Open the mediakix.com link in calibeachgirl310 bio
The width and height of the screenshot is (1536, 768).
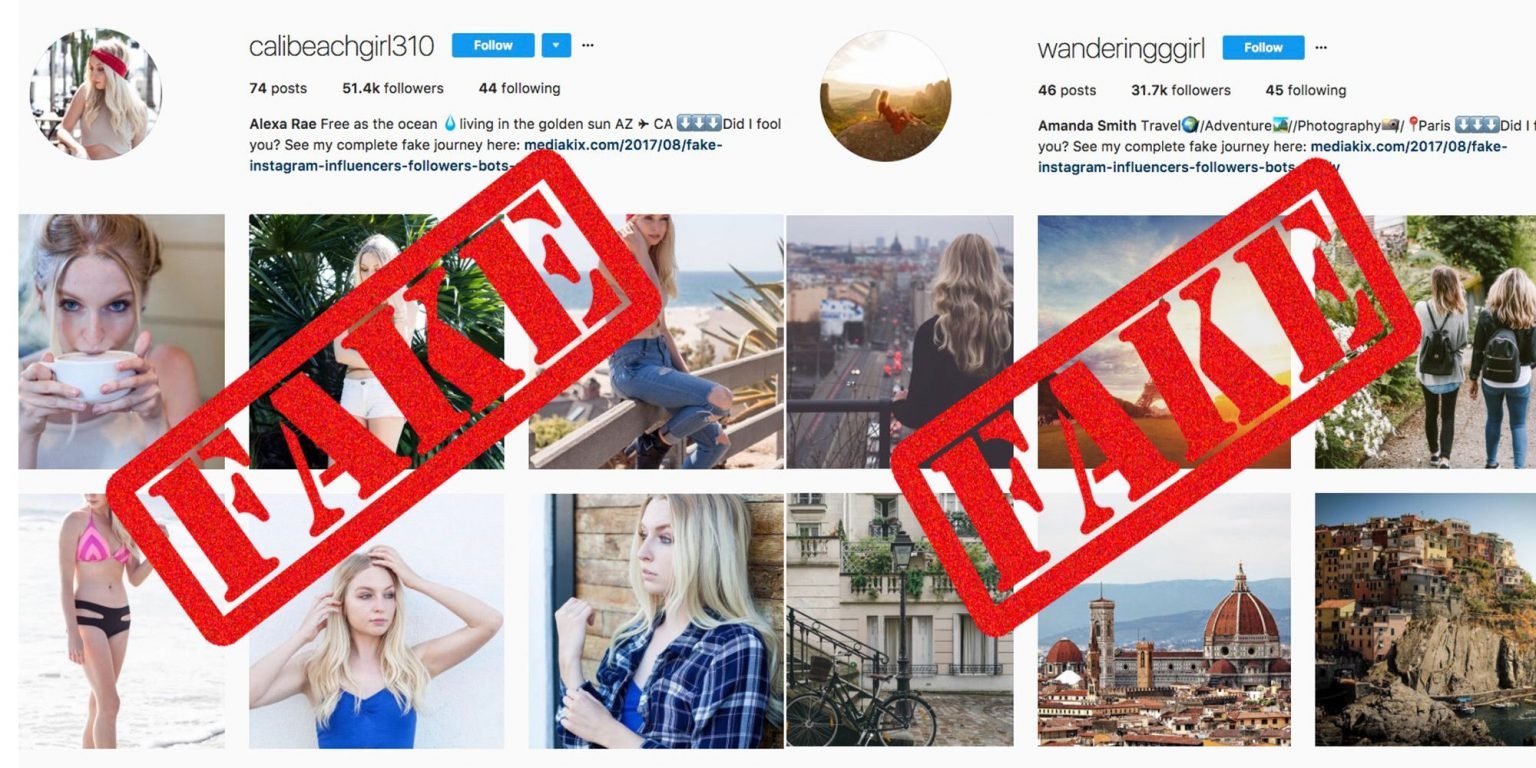(x=486, y=155)
